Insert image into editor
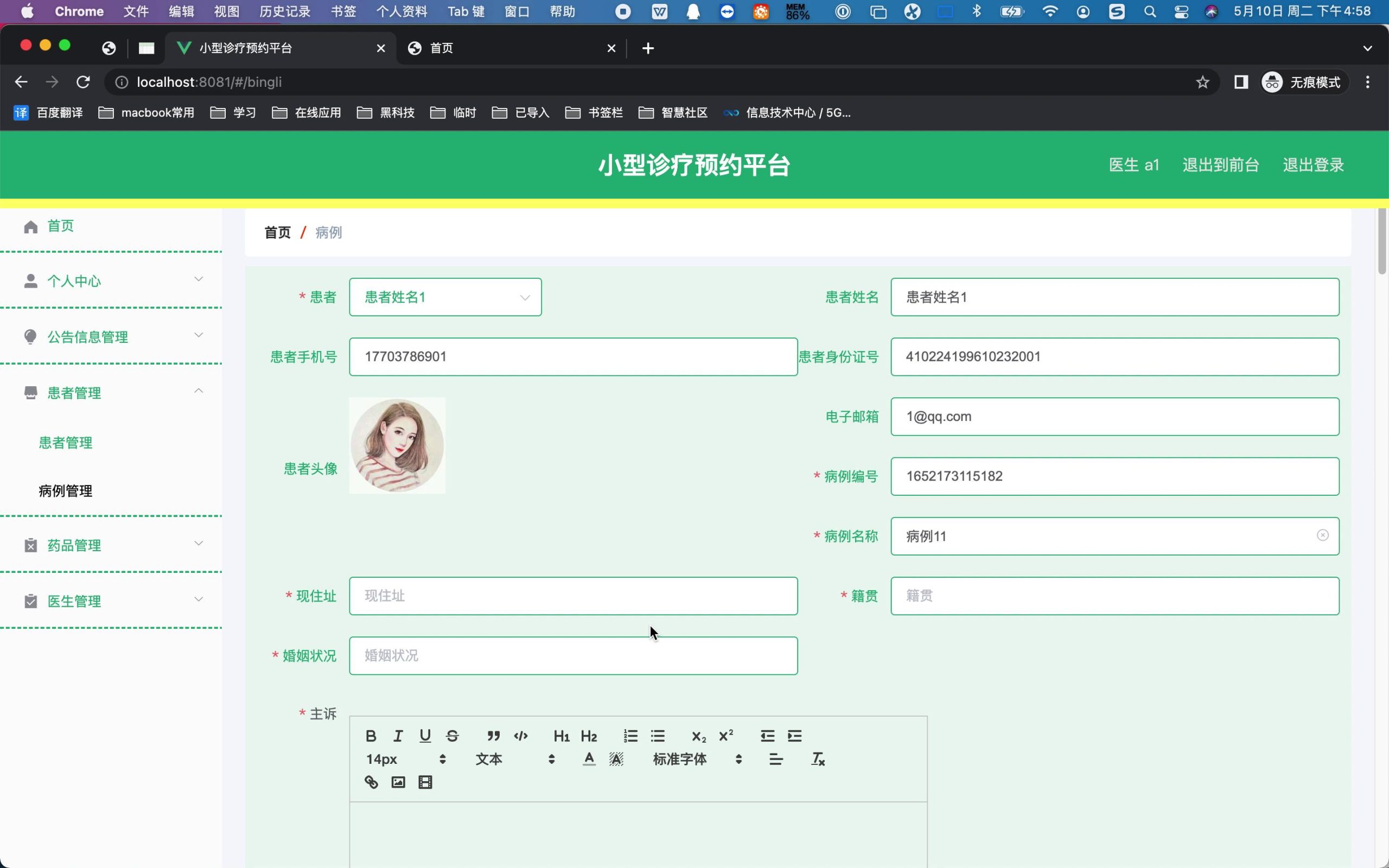The image size is (1389, 868). tap(398, 782)
